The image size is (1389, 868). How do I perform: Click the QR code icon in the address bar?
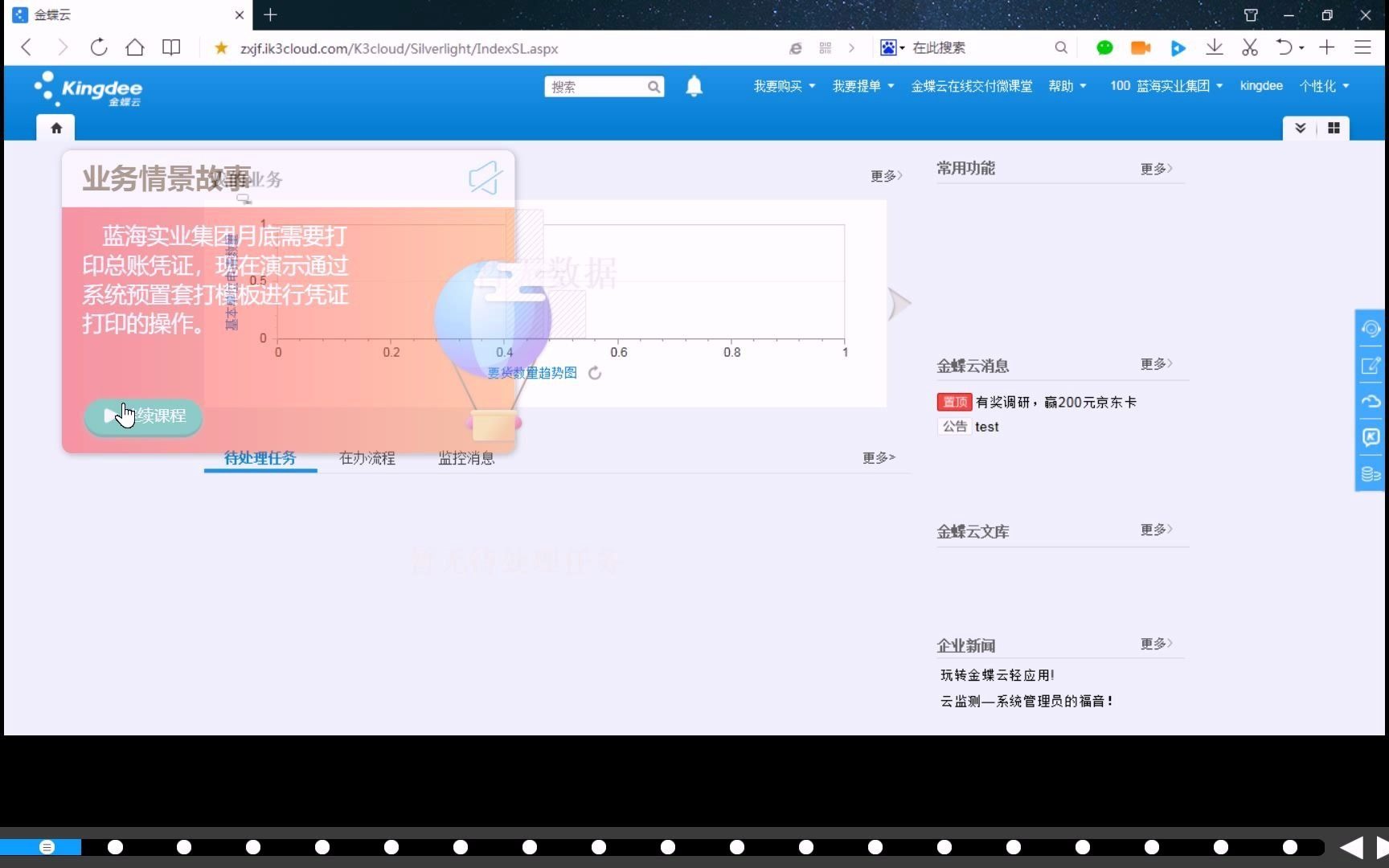coord(825,48)
